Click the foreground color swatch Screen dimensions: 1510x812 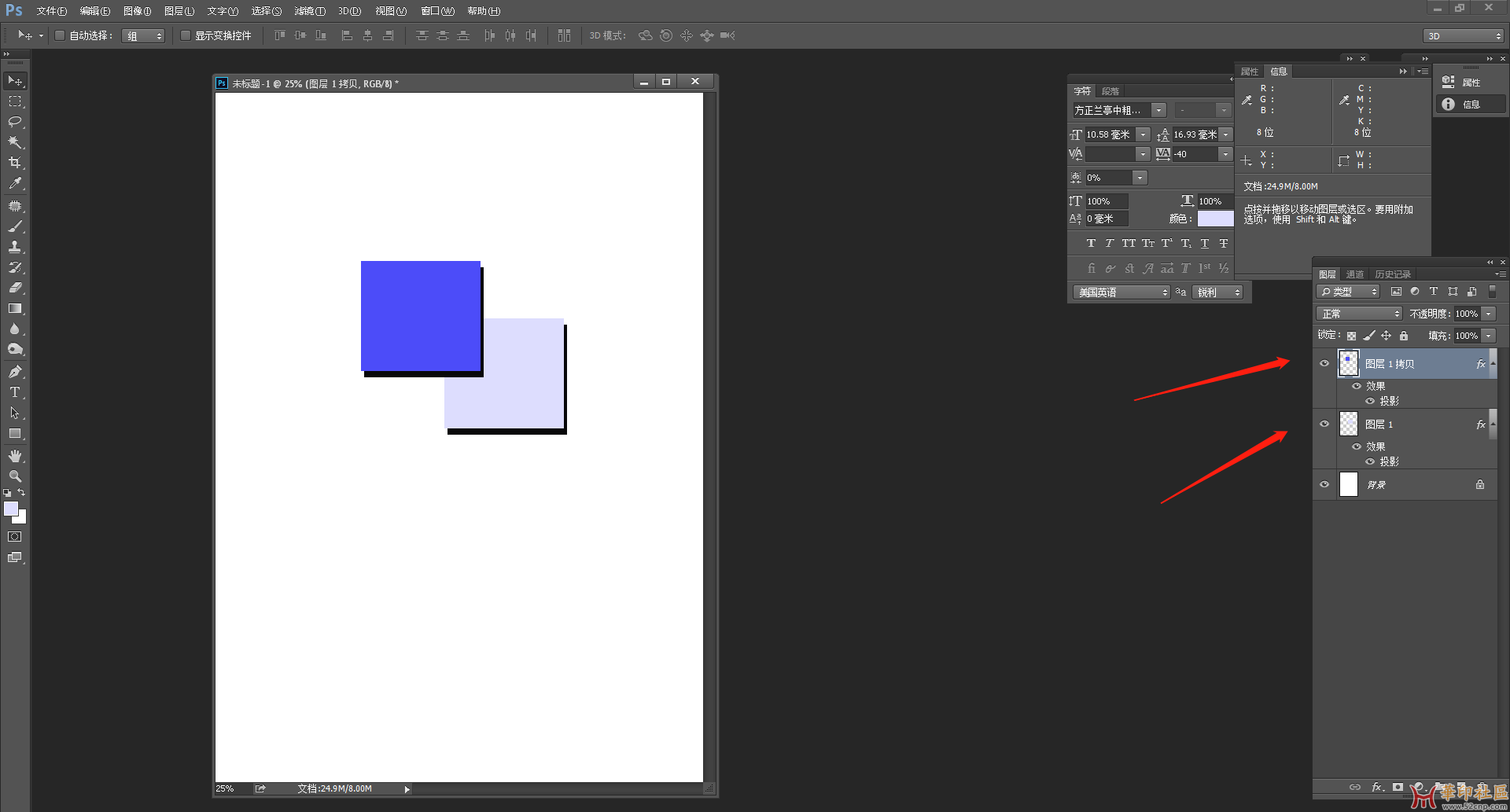(11, 509)
